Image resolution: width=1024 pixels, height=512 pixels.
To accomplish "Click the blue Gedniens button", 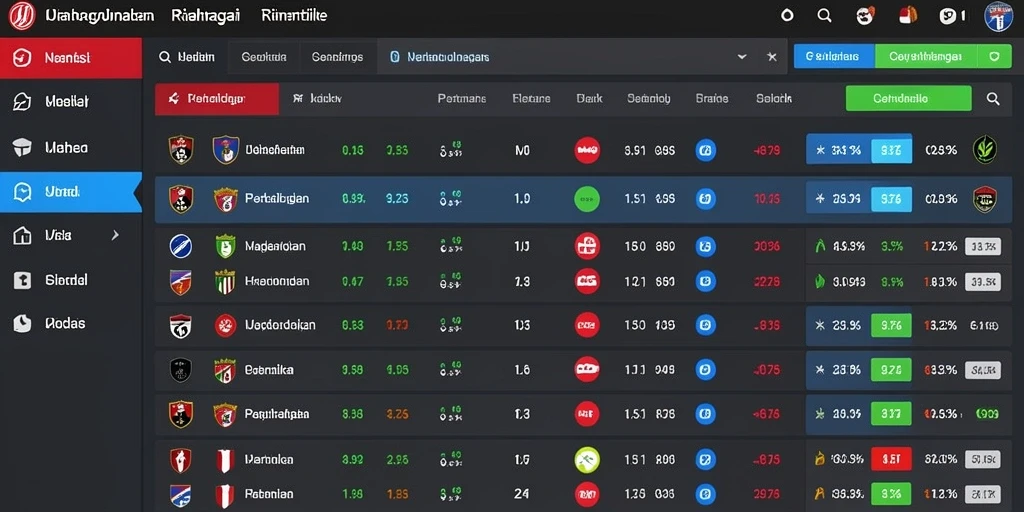I will 833,57.
